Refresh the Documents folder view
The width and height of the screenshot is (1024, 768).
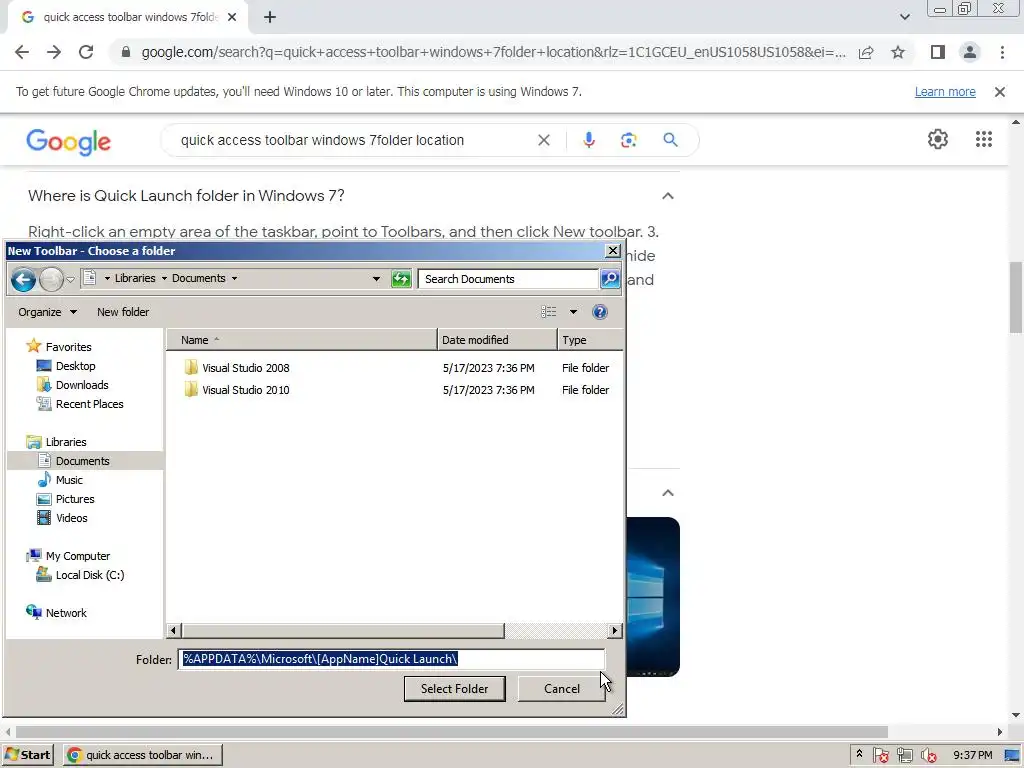point(401,279)
